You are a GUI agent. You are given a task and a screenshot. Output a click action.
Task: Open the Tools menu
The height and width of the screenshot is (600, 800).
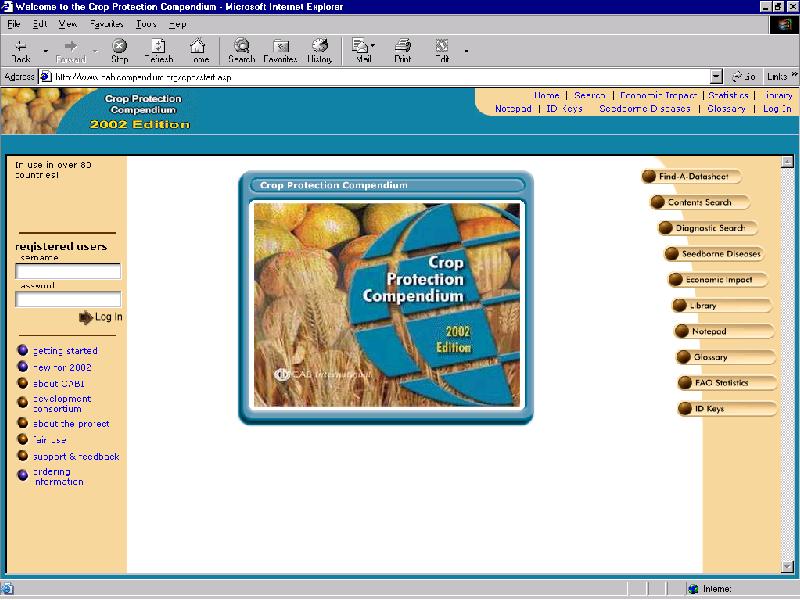point(146,24)
